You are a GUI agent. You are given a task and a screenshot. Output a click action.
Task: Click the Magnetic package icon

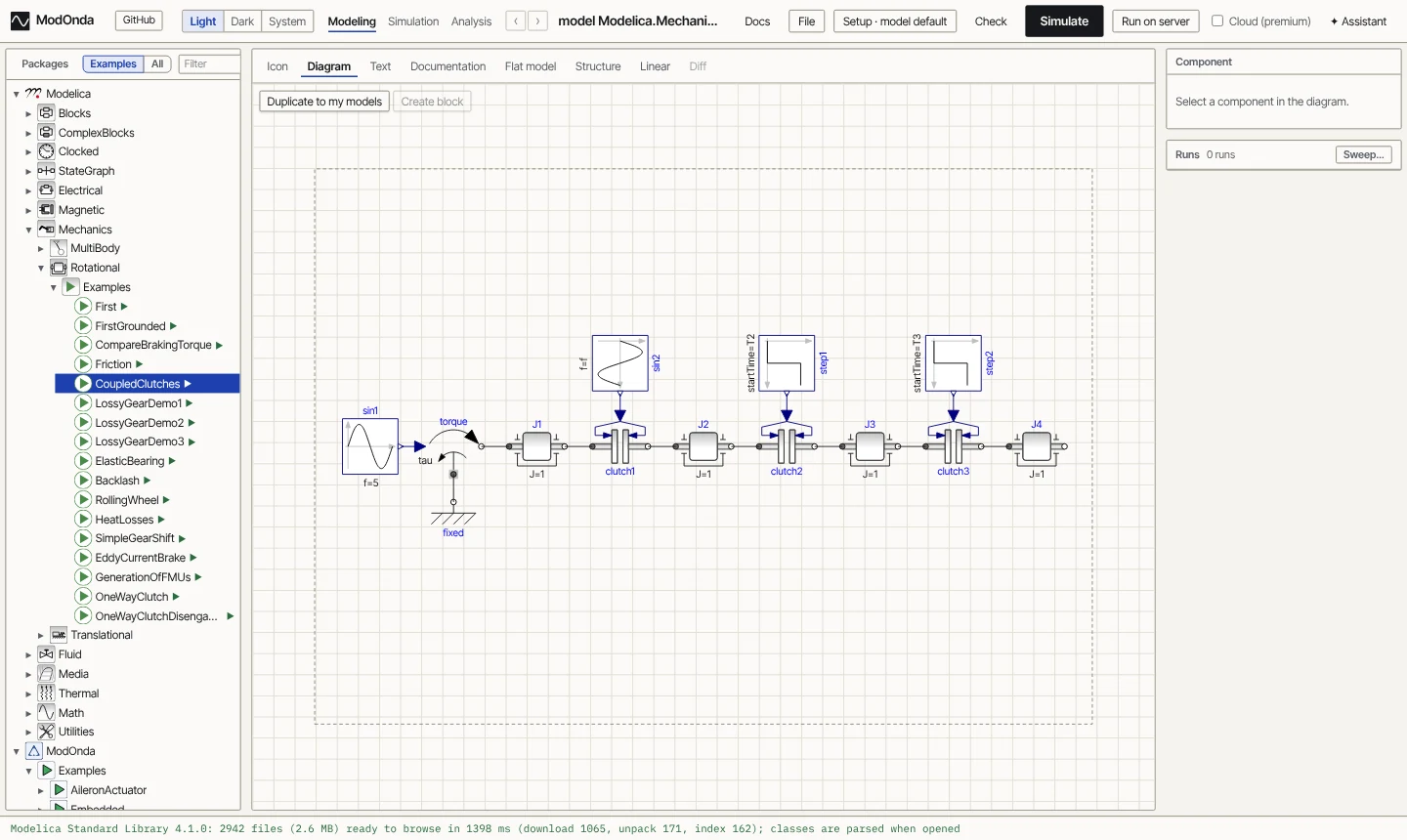(46, 210)
